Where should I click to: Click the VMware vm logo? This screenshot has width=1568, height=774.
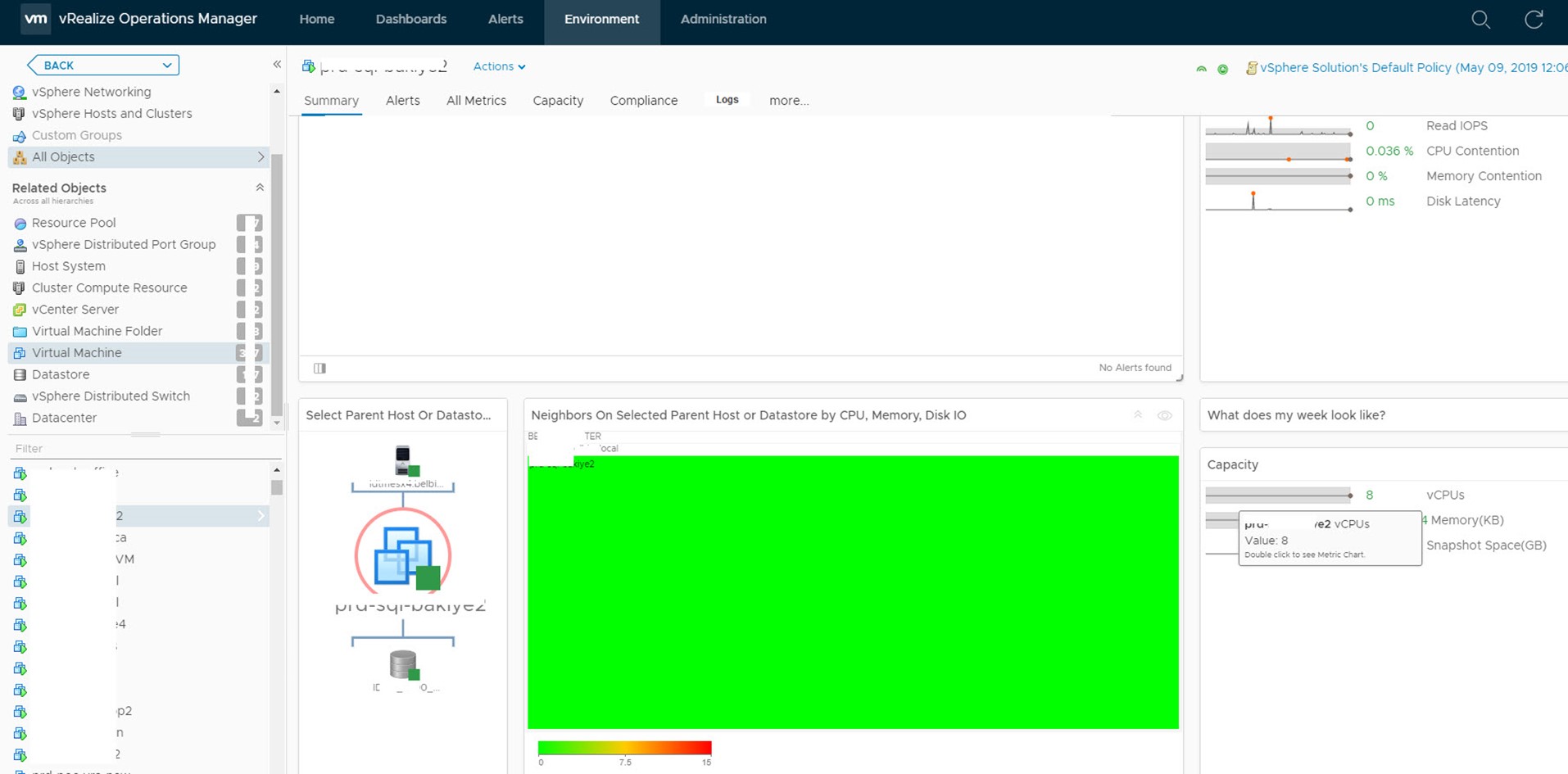[x=35, y=19]
